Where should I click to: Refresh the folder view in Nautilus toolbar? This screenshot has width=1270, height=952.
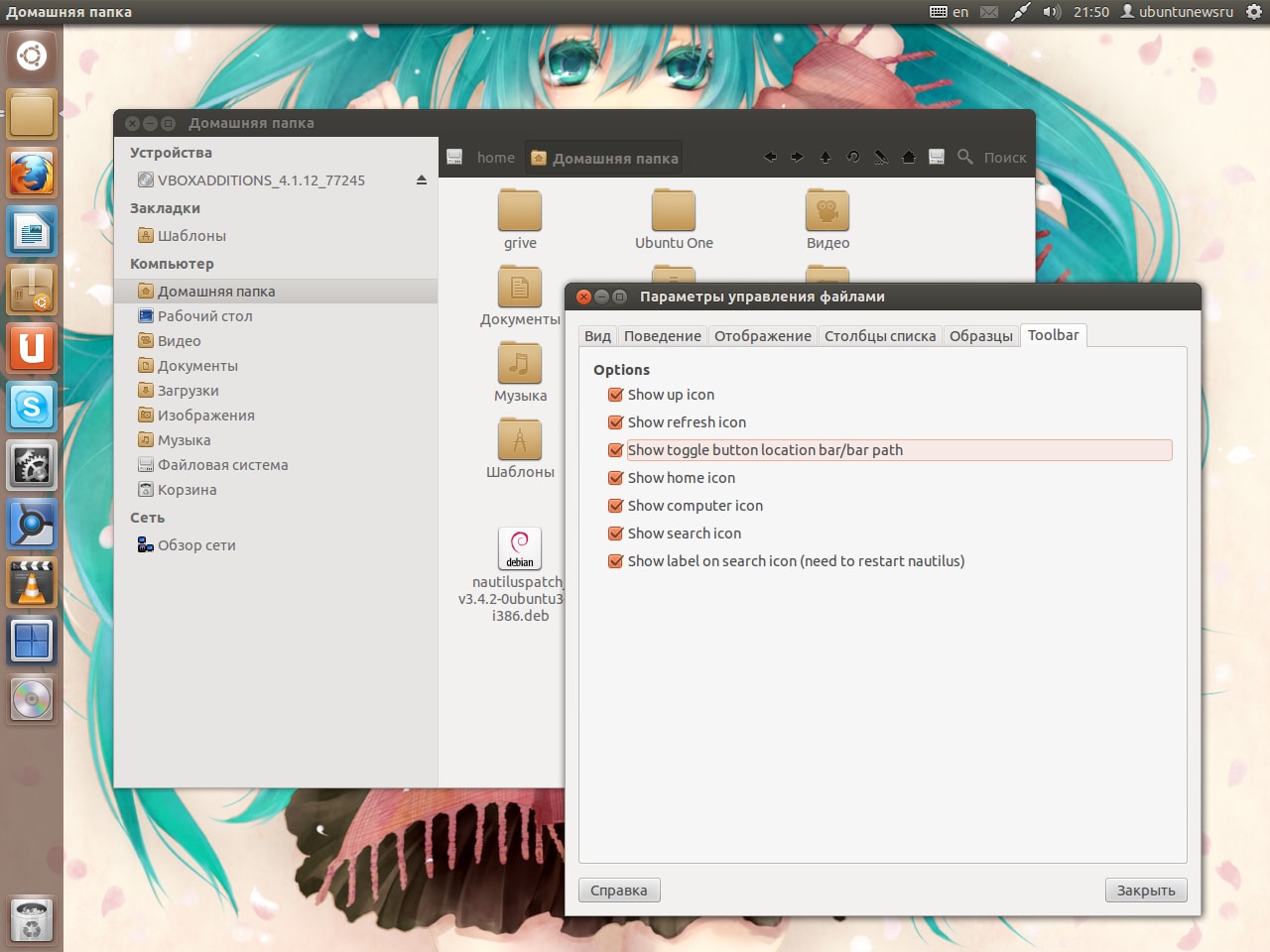853,157
